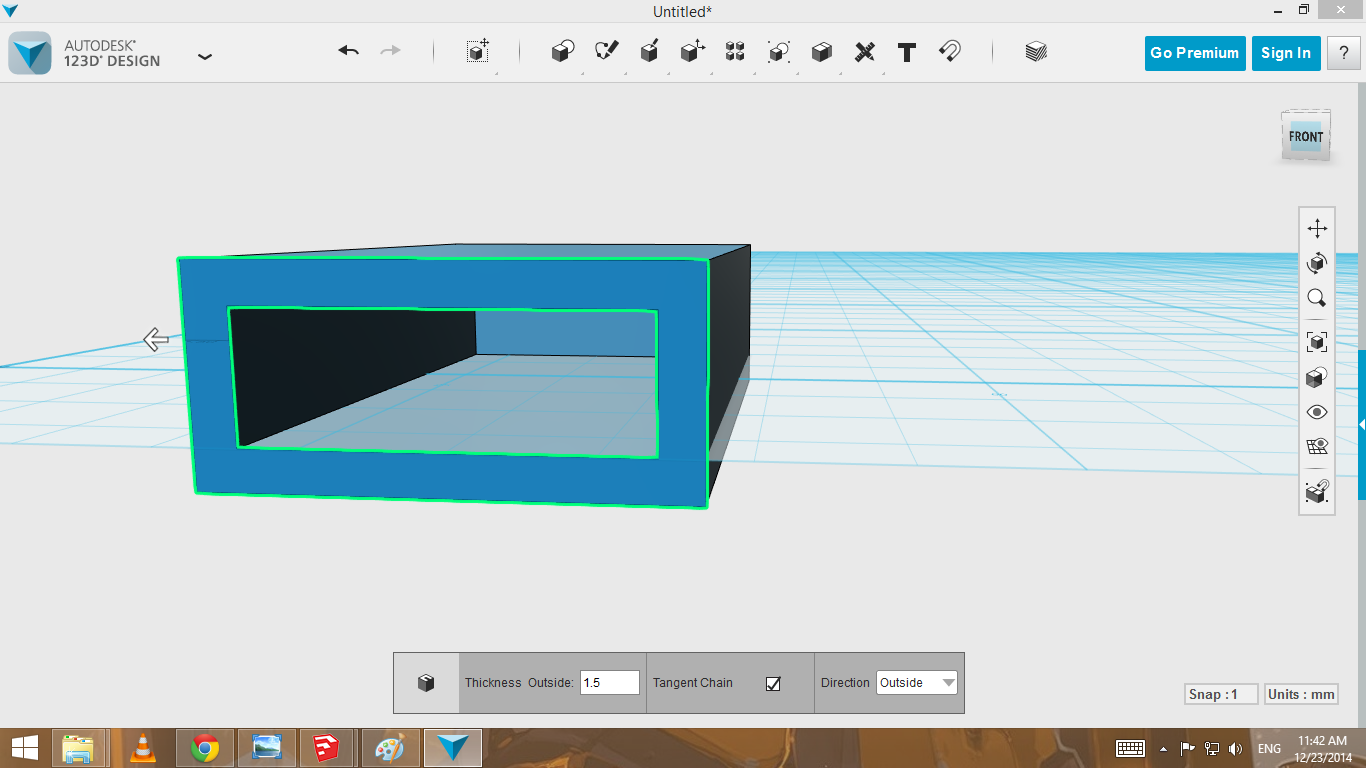Open the Material tool
The width and height of the screenshot is (1366, 768).
[1036, 52]
